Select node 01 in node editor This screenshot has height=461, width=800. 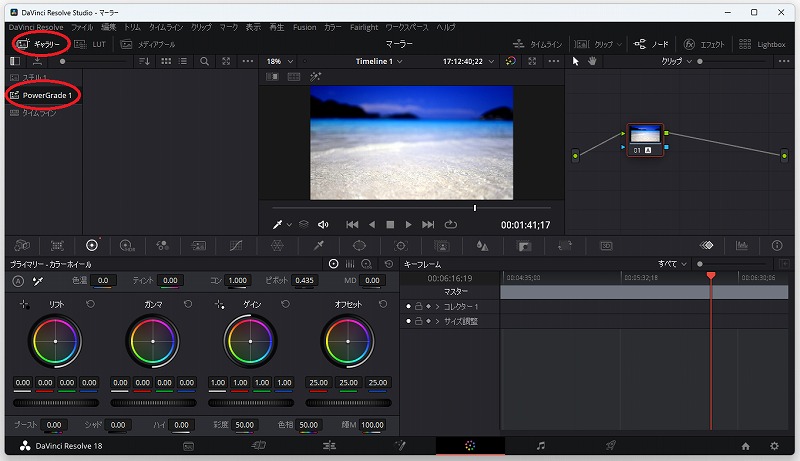(x=645, y=140)
